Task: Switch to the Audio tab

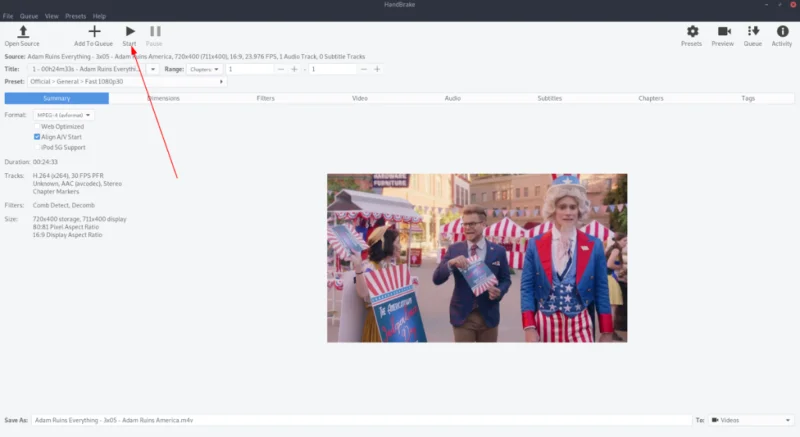Action: (453, 98)
